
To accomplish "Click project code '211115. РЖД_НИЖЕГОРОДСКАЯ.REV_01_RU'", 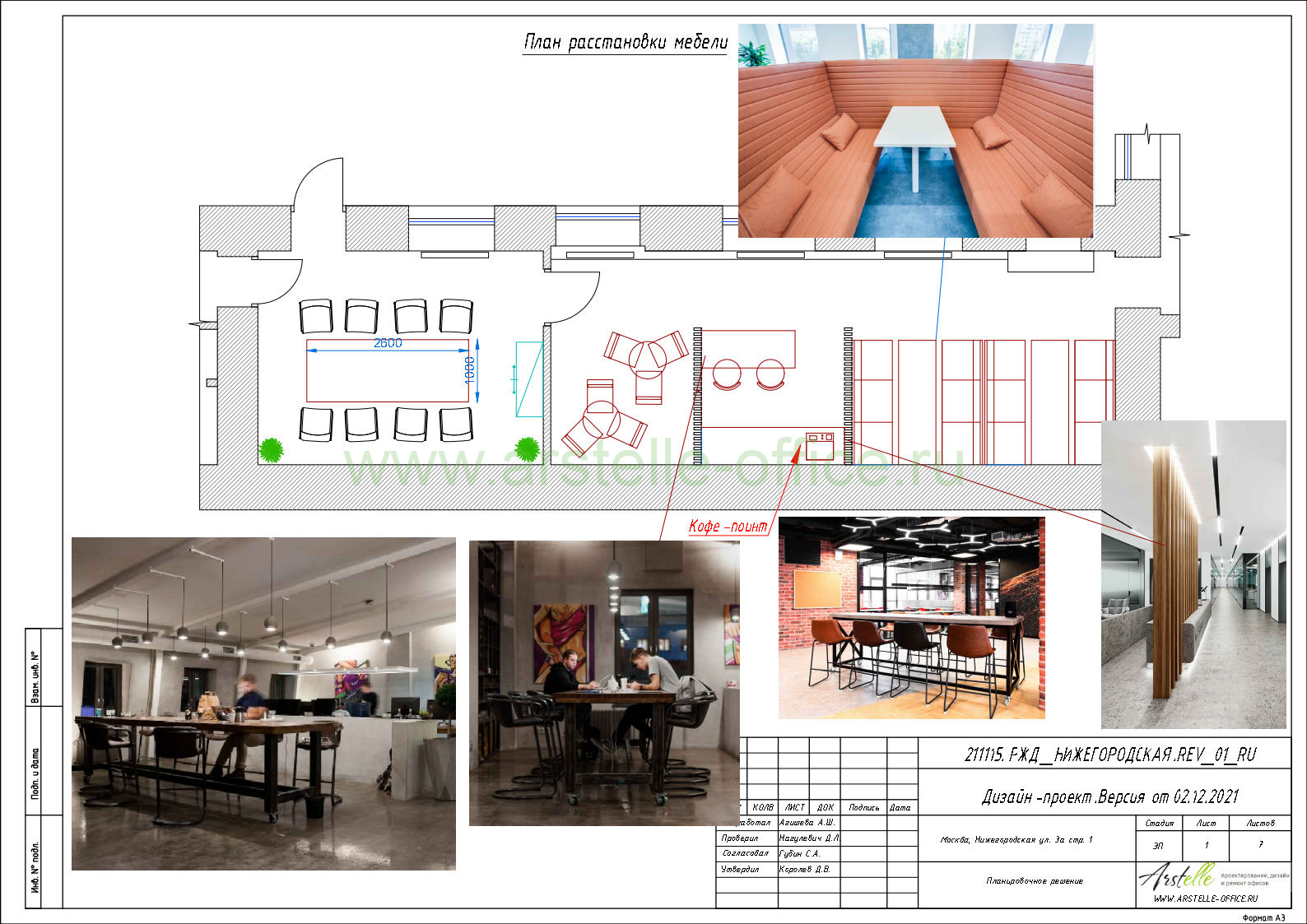I will point(1110,755).
